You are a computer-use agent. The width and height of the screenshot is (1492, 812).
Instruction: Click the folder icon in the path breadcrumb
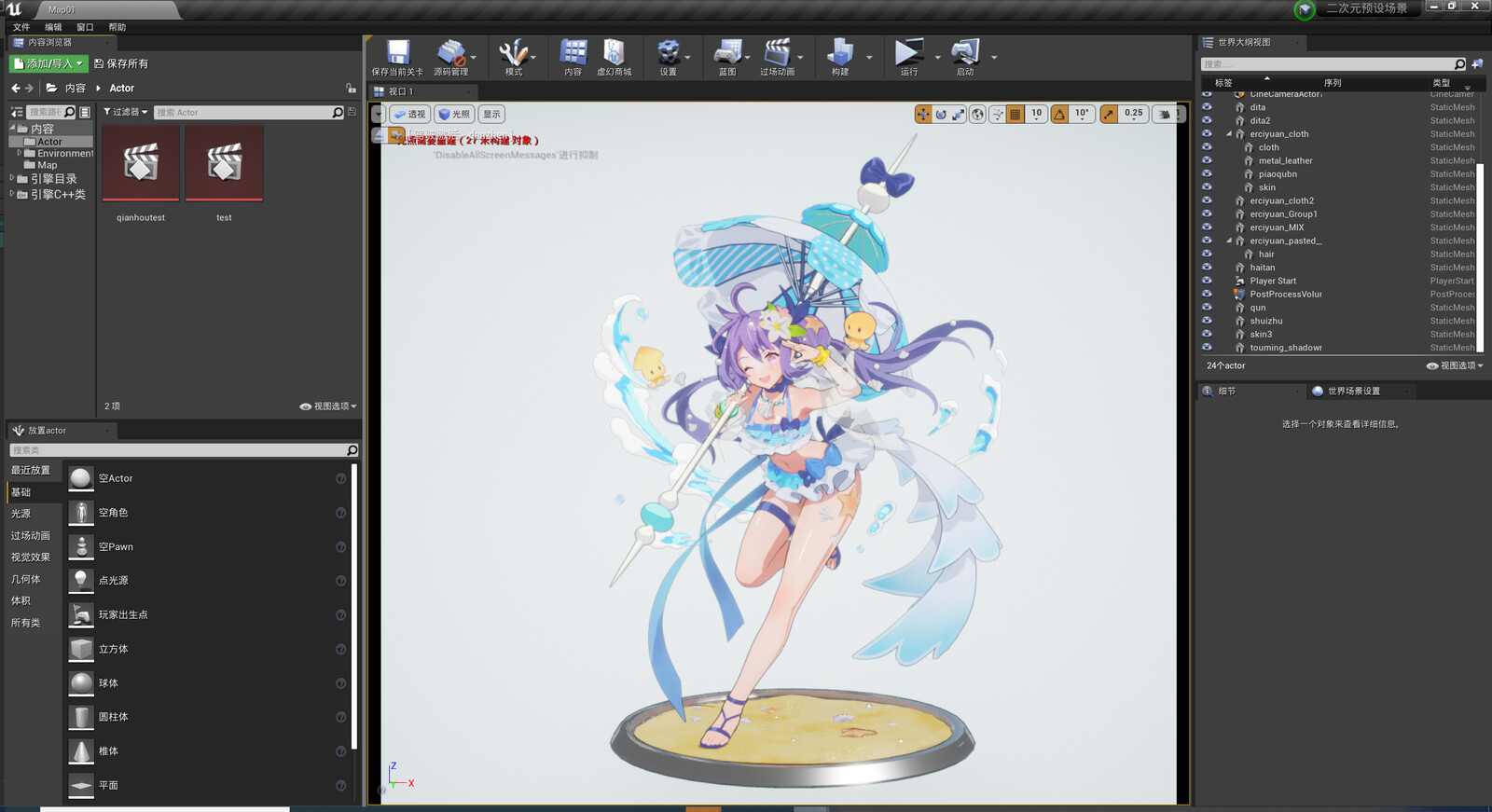click(51, 88)
